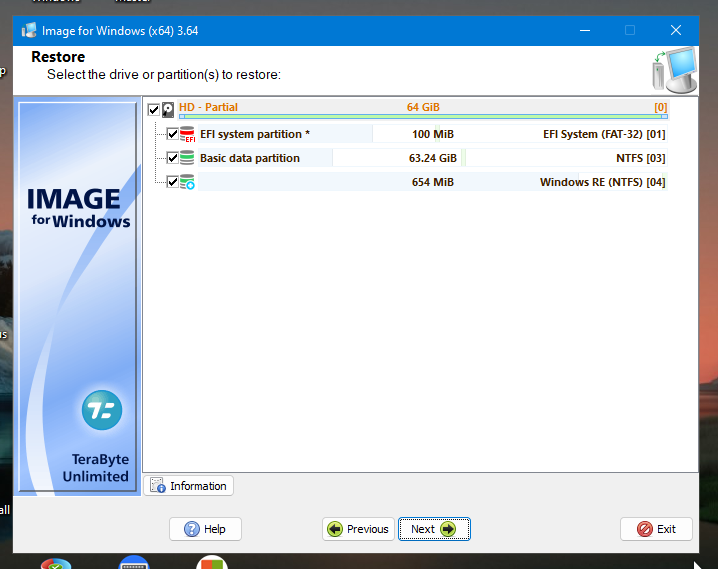
Task: Click the red EFI partition disk icon
Action: tap(187, 134)
